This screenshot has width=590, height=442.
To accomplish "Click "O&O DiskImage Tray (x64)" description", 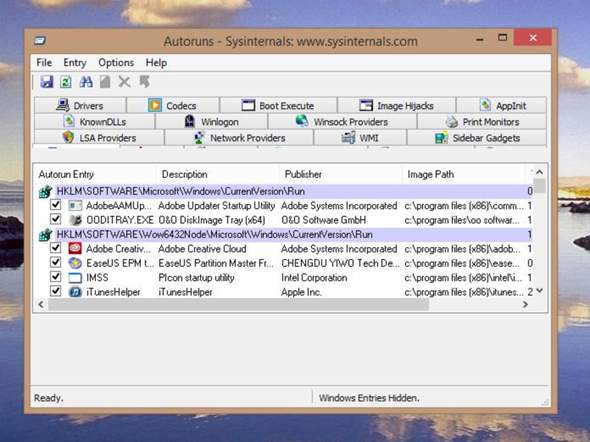I will [x=212, y=220].
